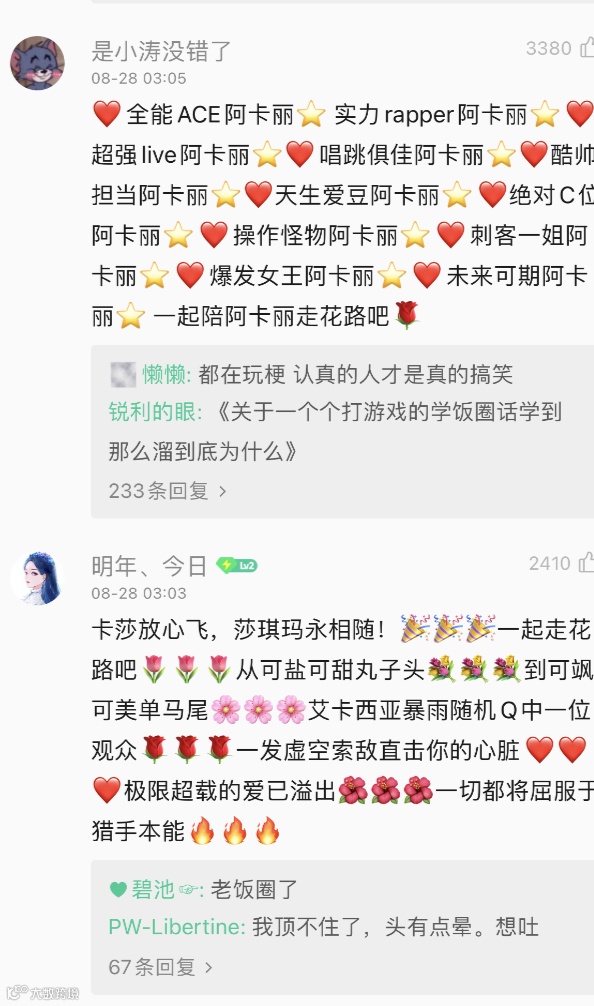Open 明年、今日's blue-haired avatar profile
594x1006 pixels.
pos(37,578)
